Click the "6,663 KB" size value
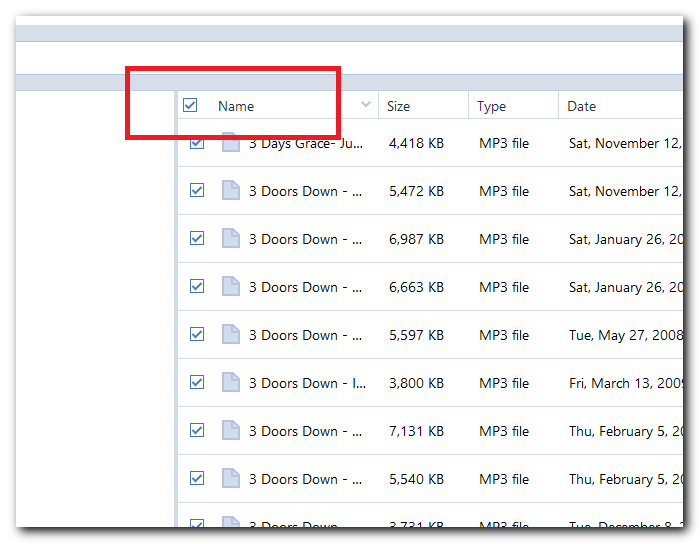Image resolution: width=700 pixels, height=544 pixels. pos(416,287)
